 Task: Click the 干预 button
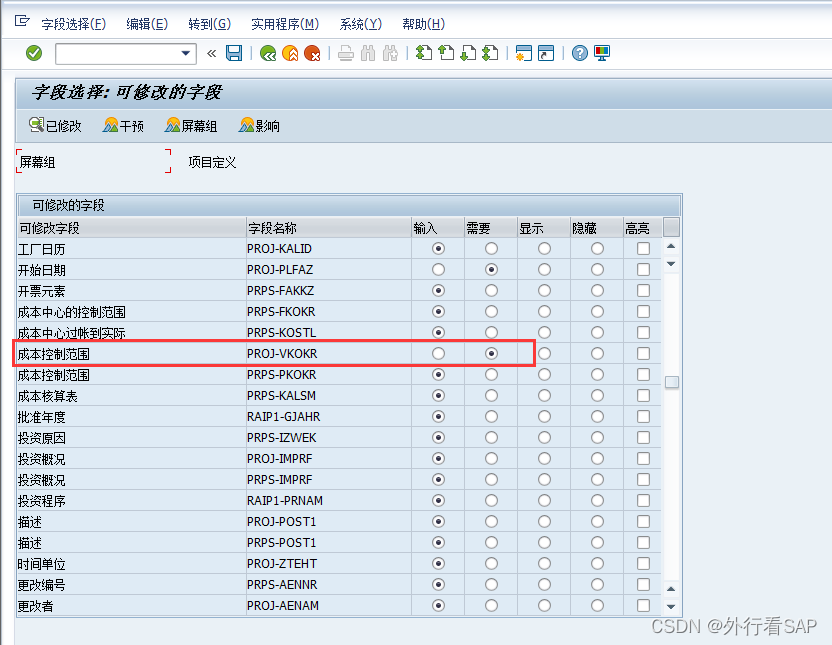pyautogui.click(x=124, y=126)
